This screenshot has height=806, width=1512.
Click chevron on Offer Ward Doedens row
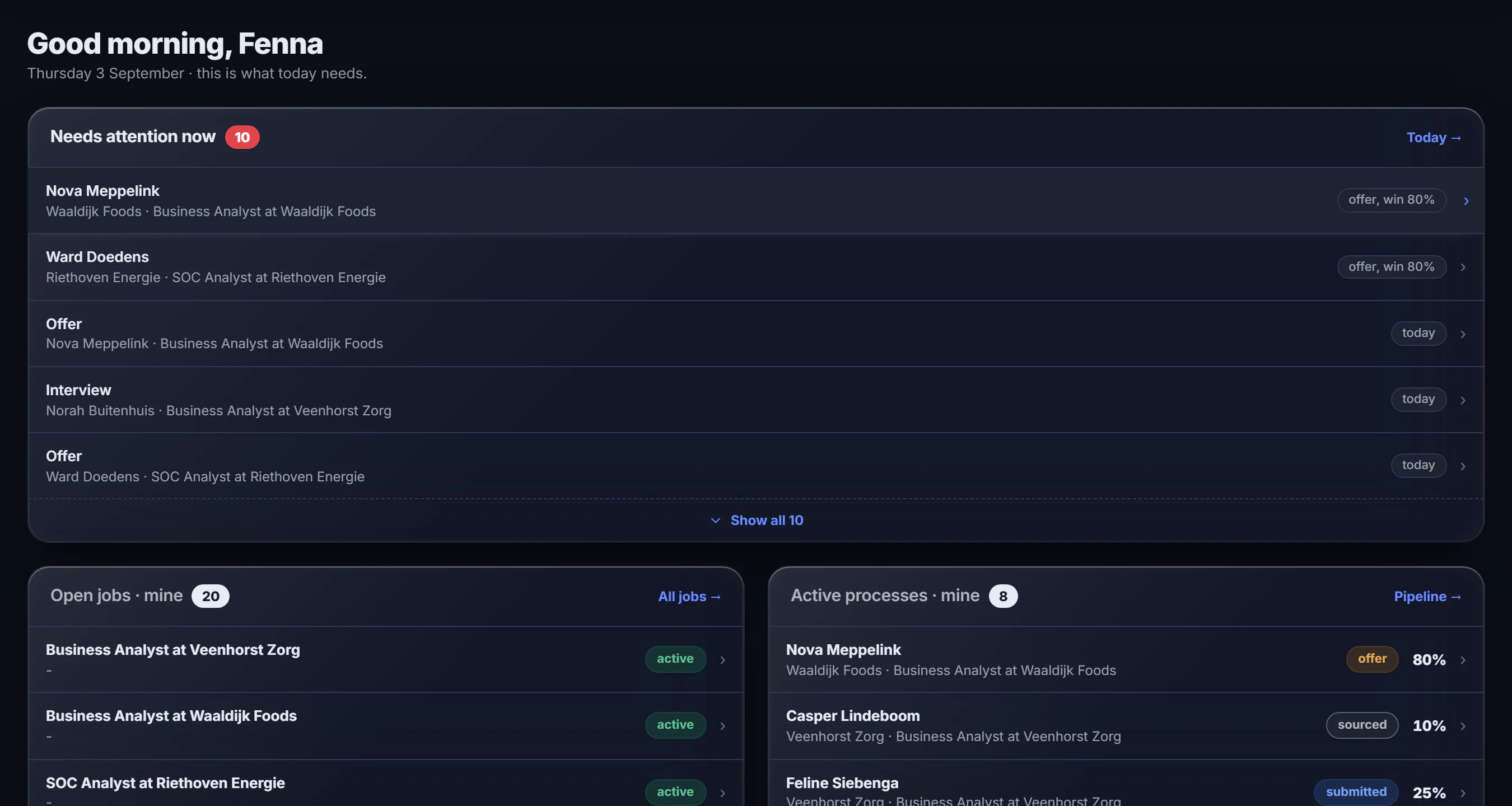(x=1463, y=466)
